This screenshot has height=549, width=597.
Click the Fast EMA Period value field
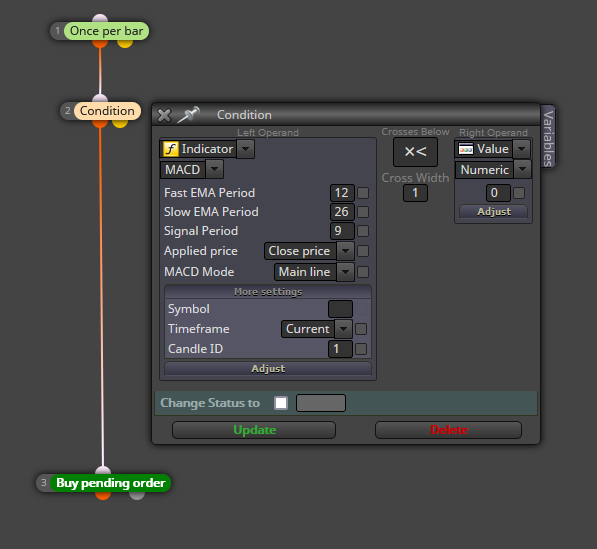point(342,193)
